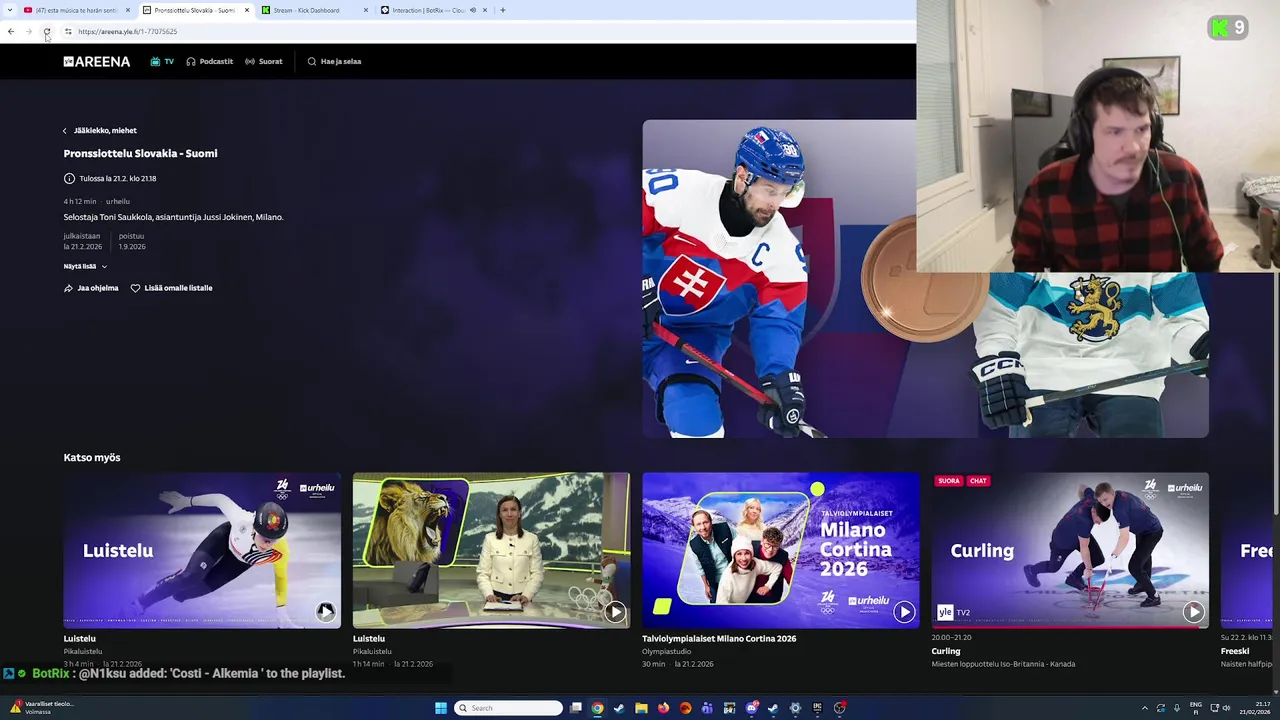The width and height of the screenshot is (1280, 720).
Task: Open the Curling live broadcast thumbnail
Action: coord(1070,550)
